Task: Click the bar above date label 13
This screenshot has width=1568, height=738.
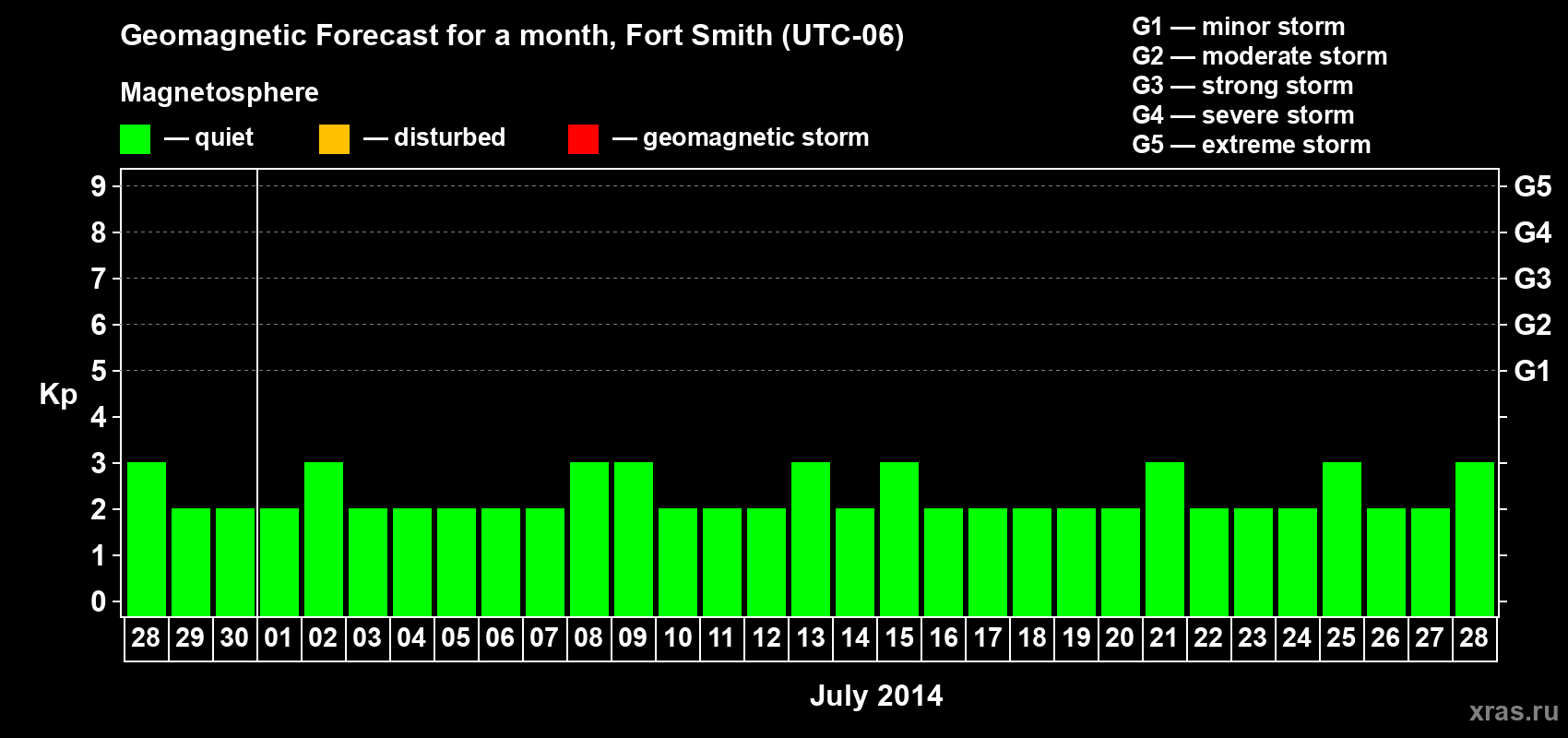Action: [811, 539]
